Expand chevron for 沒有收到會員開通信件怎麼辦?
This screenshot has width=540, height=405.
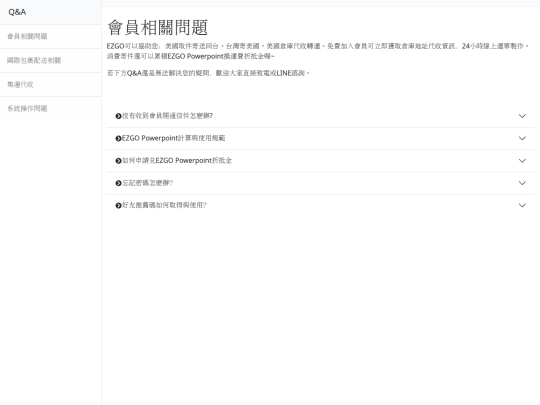[x=522, y=116]
